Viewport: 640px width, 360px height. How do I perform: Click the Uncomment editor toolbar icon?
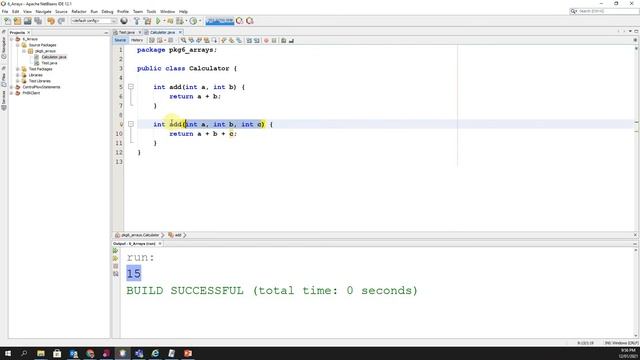tap(291, 40)
